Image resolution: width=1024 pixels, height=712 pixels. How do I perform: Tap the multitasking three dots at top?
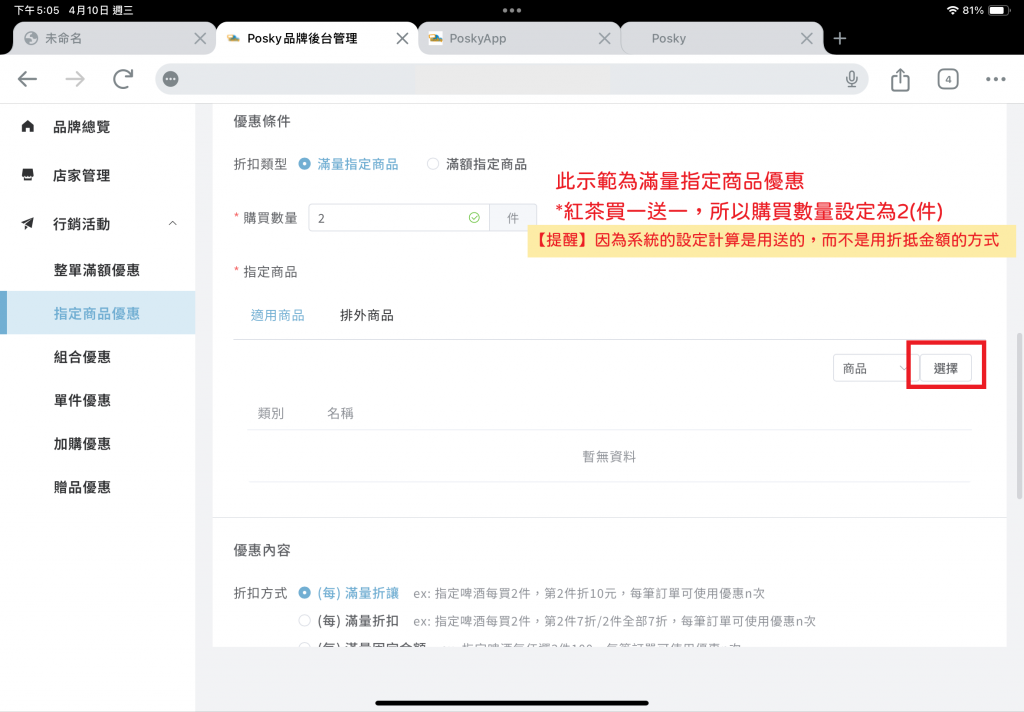(x=512, y=10)
